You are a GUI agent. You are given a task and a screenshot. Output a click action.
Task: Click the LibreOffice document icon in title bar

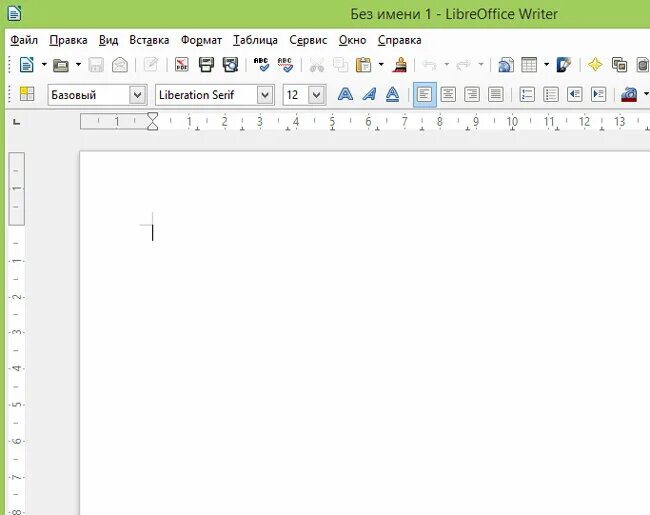tap(15, 13)
